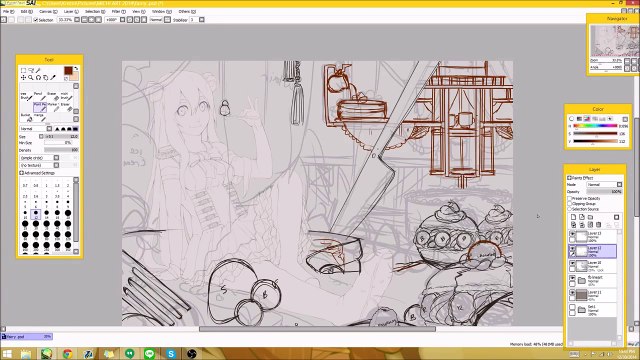Click the open document tab at bottom
Viewport: 640px width, 360px height.
point(27,337)
